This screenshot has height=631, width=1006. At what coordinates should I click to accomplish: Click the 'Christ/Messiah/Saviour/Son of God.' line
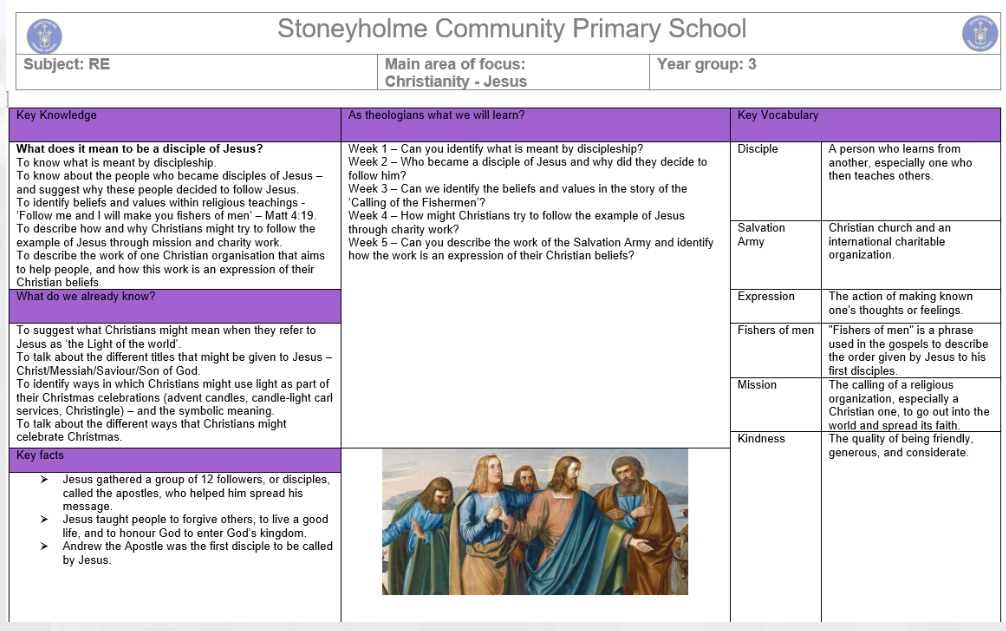[x=108, y=371]
